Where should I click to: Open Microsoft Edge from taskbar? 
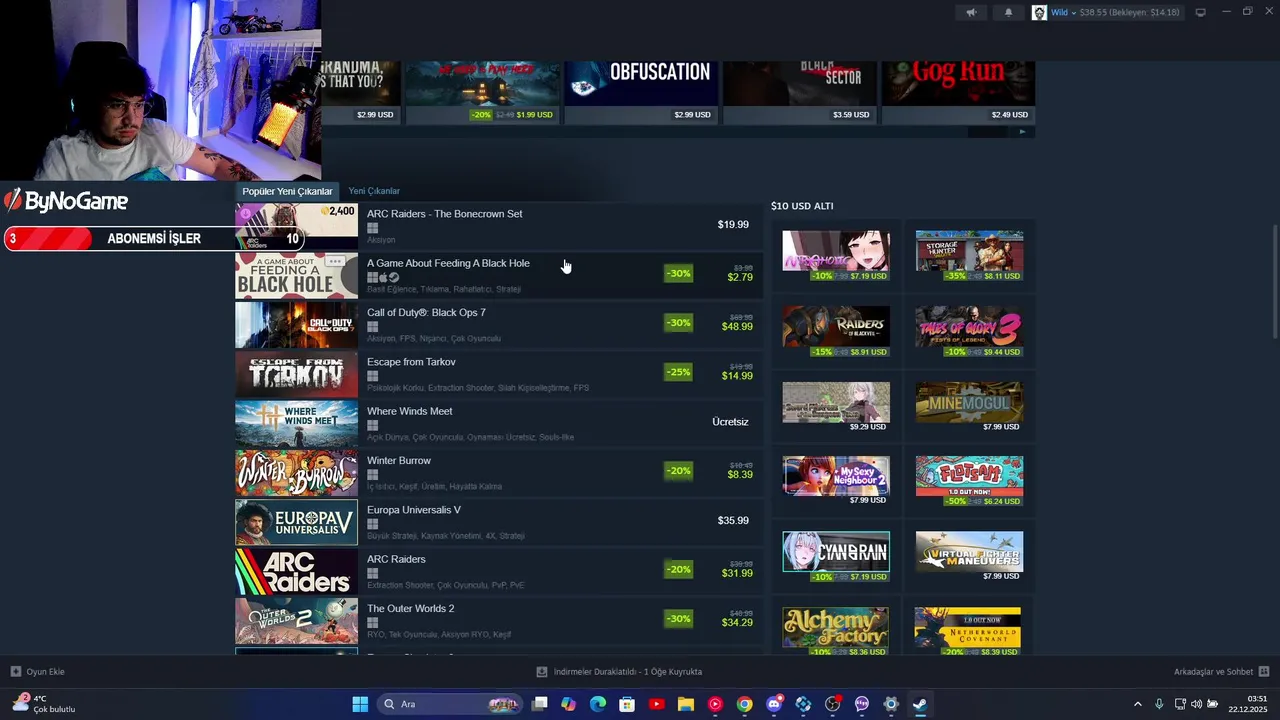(598, 704)
